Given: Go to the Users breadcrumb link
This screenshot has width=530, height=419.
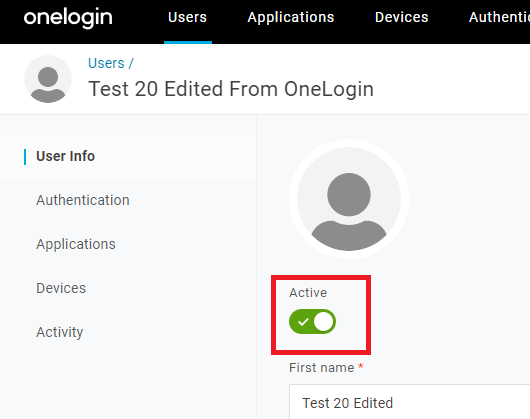Looking at the screenshot, I should (x=106, y=63).
